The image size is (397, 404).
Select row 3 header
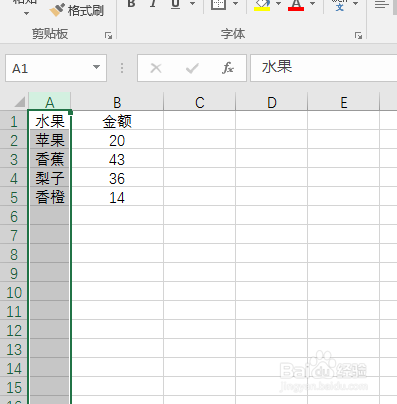(14, 159)
